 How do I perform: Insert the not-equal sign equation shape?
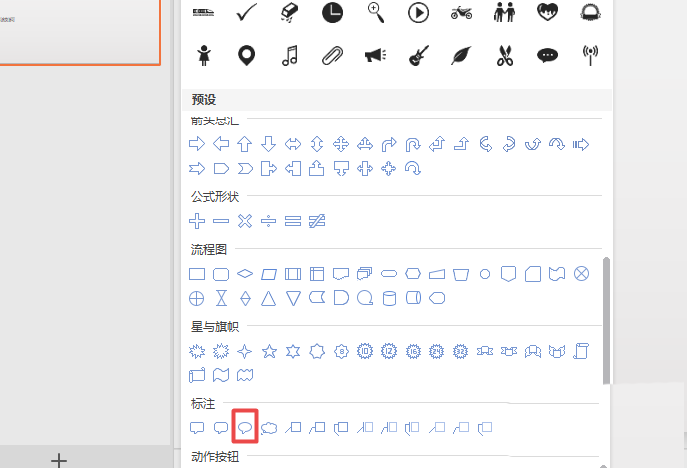pos(317,221)
